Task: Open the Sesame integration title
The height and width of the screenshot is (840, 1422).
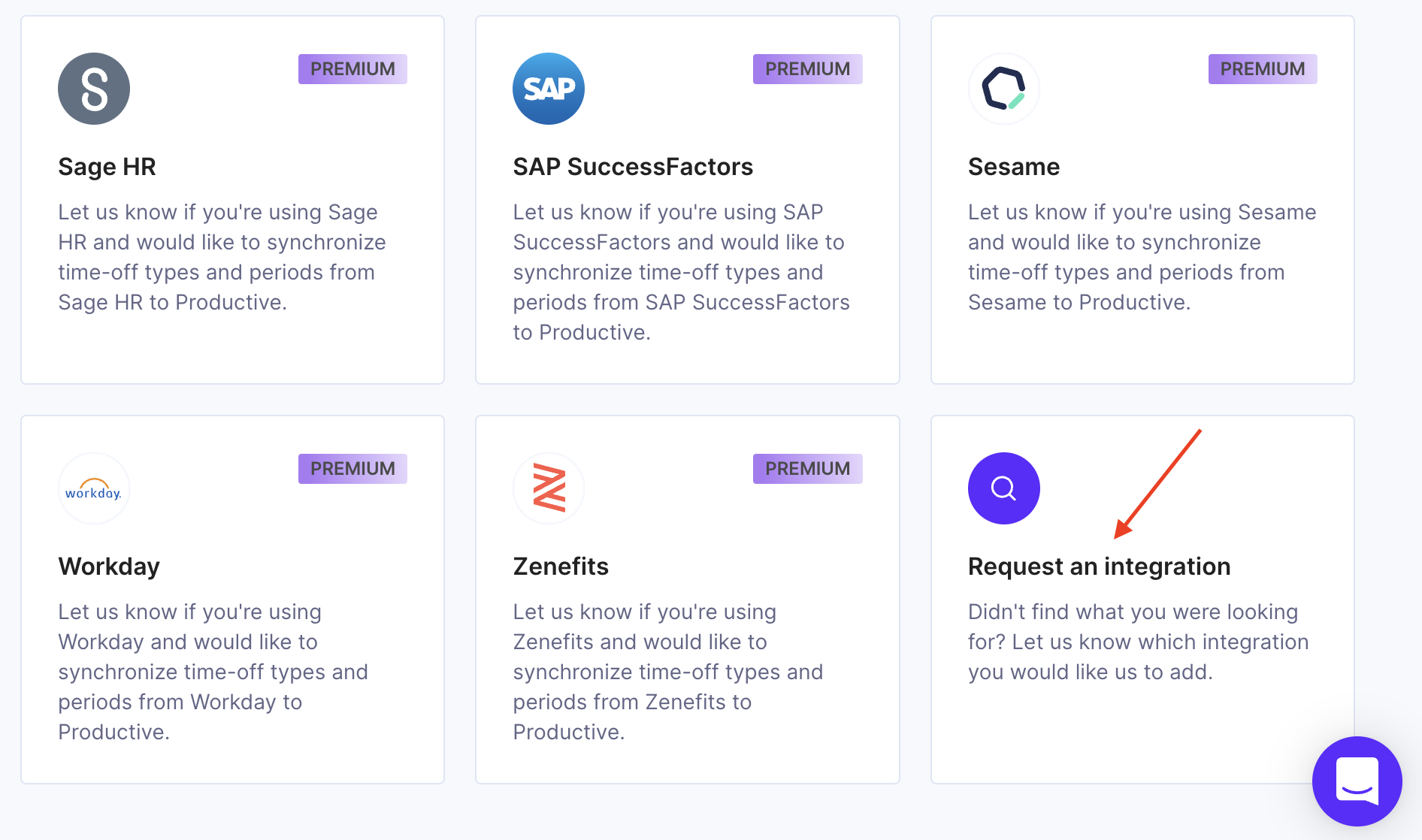Action: 1014,167
